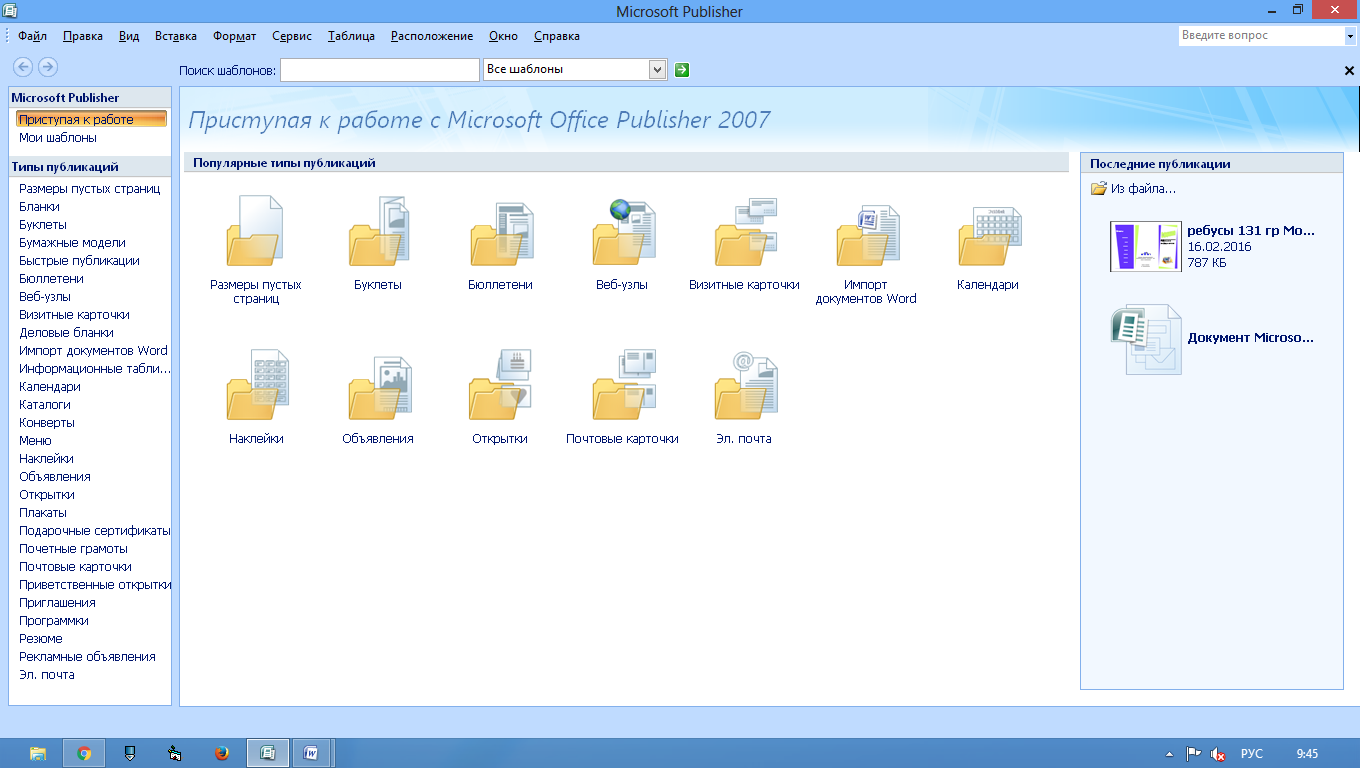Screen dimensions: 1360x768
Task: Open the Визитные карточки folder icon
Action: tap(745, 231)
